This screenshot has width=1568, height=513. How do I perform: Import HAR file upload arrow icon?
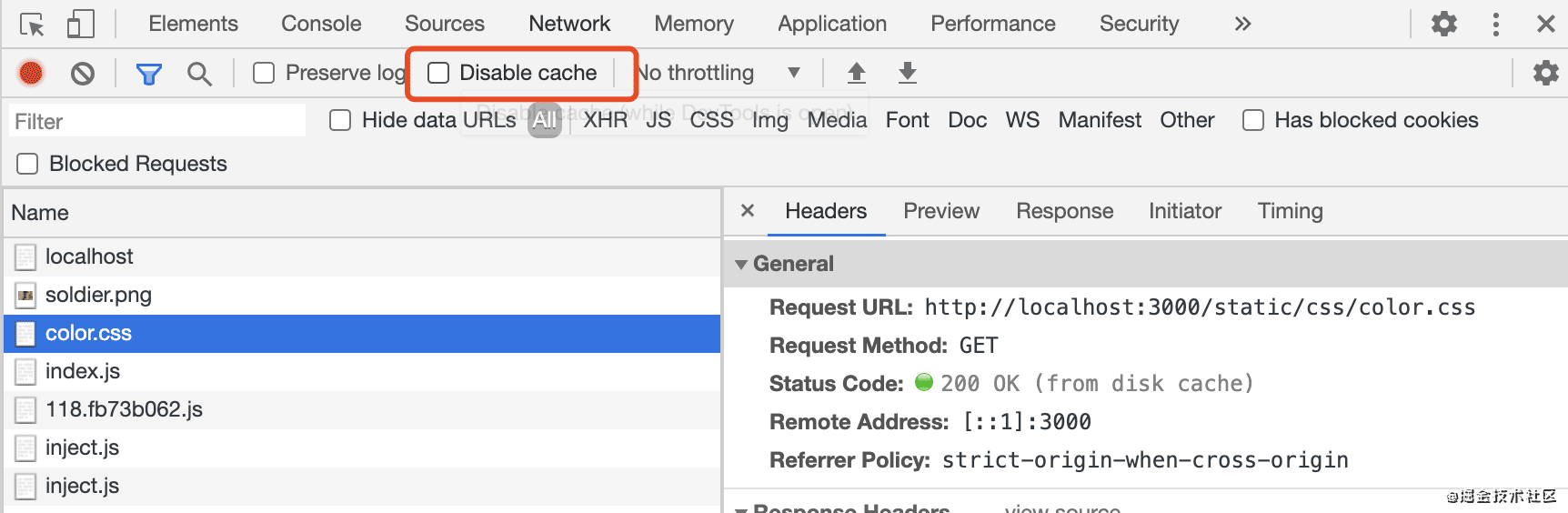click(x=857, y=73)
